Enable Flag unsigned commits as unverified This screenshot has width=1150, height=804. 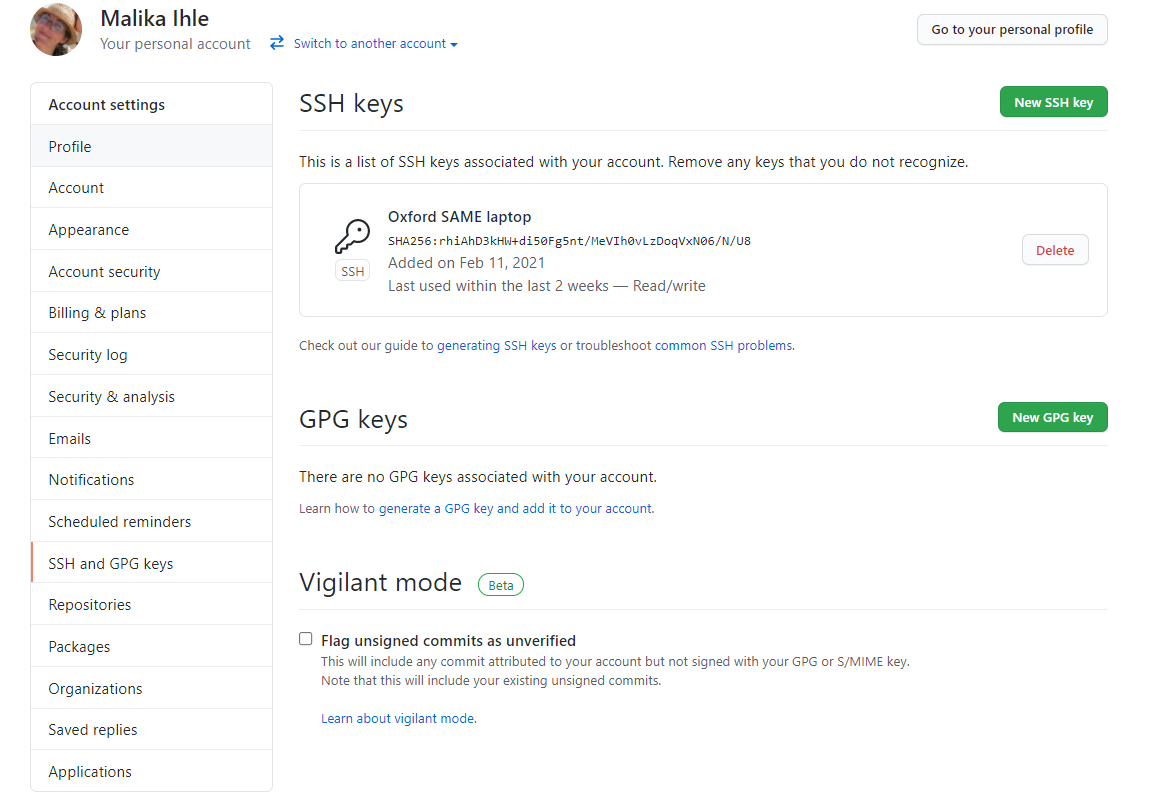click(x=305, y=638)
